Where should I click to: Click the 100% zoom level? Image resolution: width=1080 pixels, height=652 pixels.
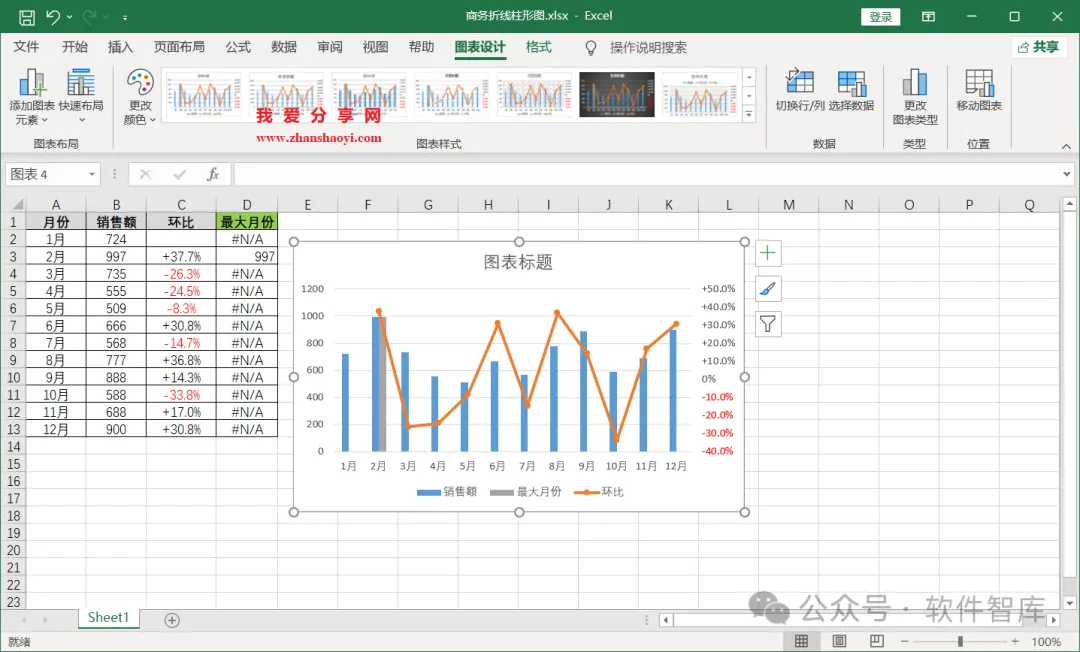(x=1046, y=642)
